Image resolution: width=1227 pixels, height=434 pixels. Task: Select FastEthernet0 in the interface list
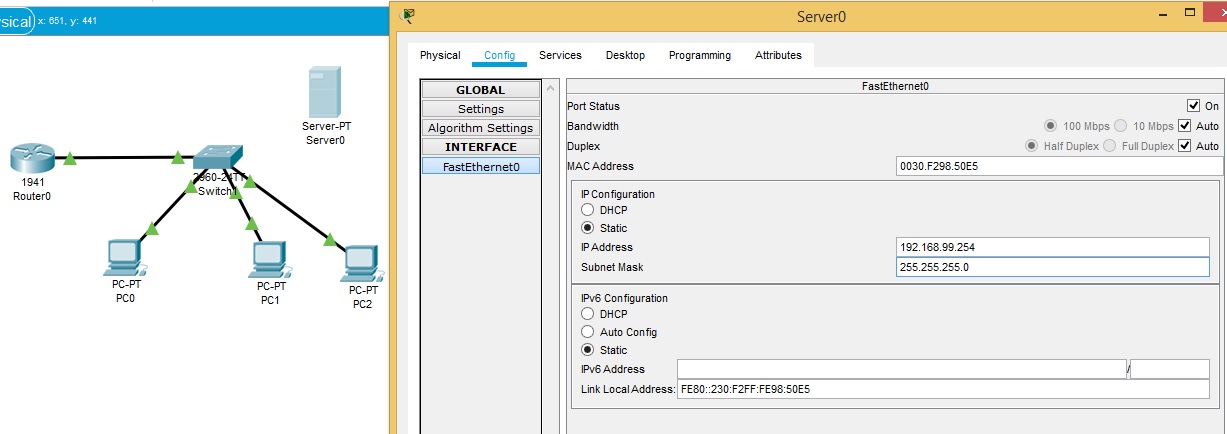pos(481,167)
